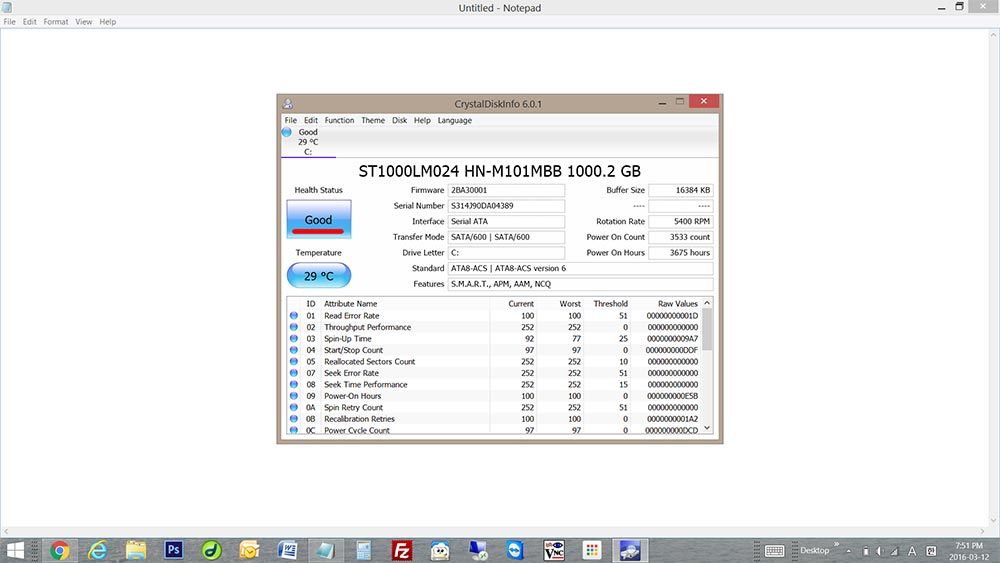Screen dimensions: 1000x563
Task: Open Notepad's Format menu
Action: pos(55,22)
